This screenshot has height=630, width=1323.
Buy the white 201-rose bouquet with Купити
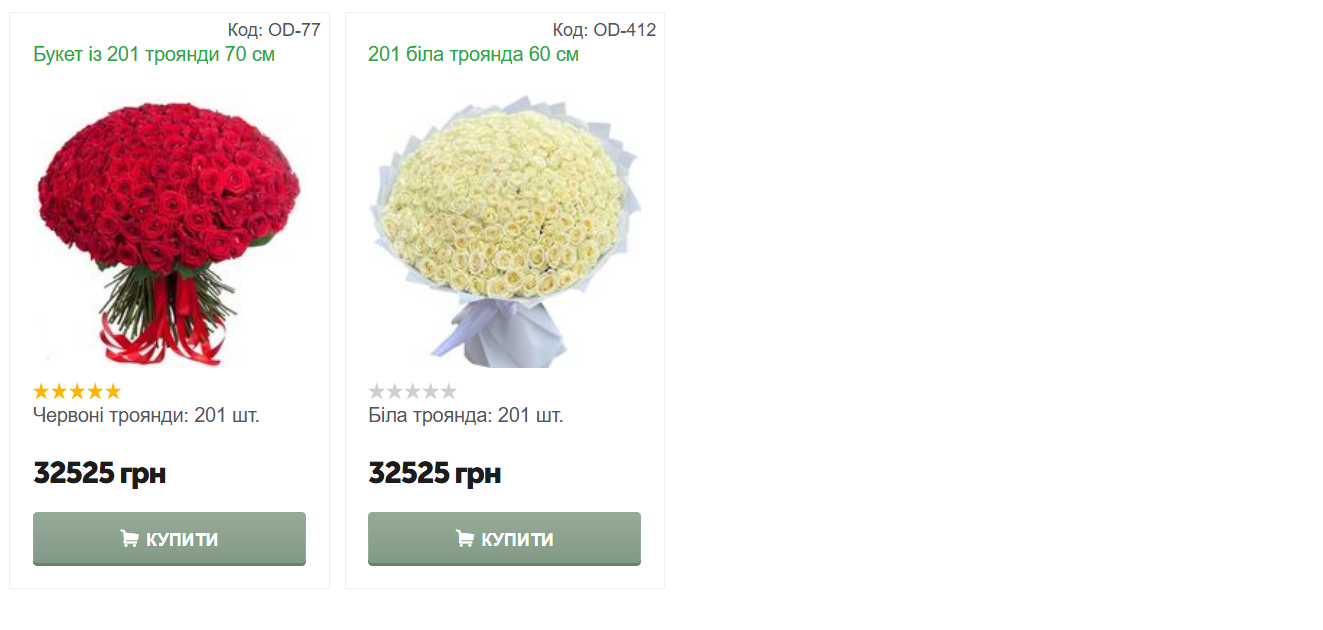point(504,539)
